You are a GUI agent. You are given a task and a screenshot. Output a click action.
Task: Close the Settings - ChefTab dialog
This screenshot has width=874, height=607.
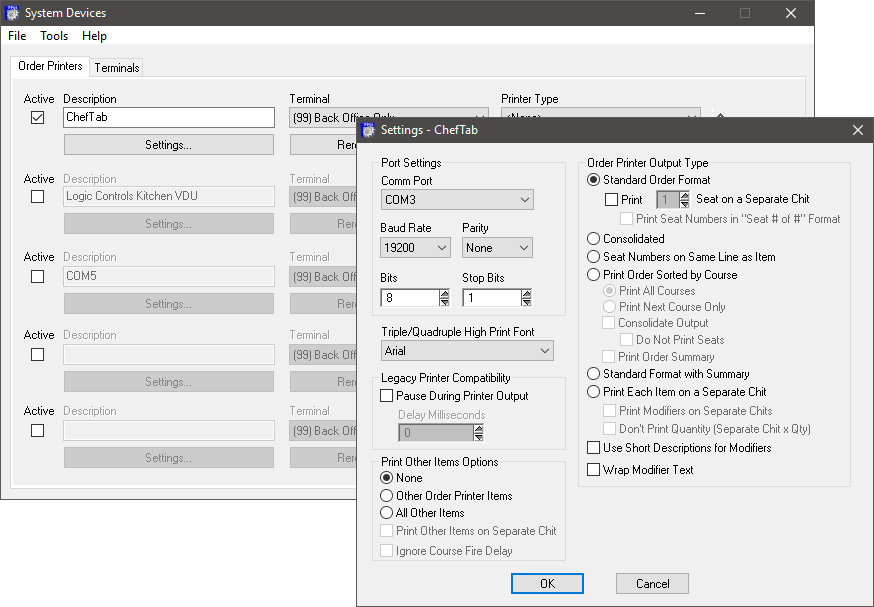click(858, 130)
